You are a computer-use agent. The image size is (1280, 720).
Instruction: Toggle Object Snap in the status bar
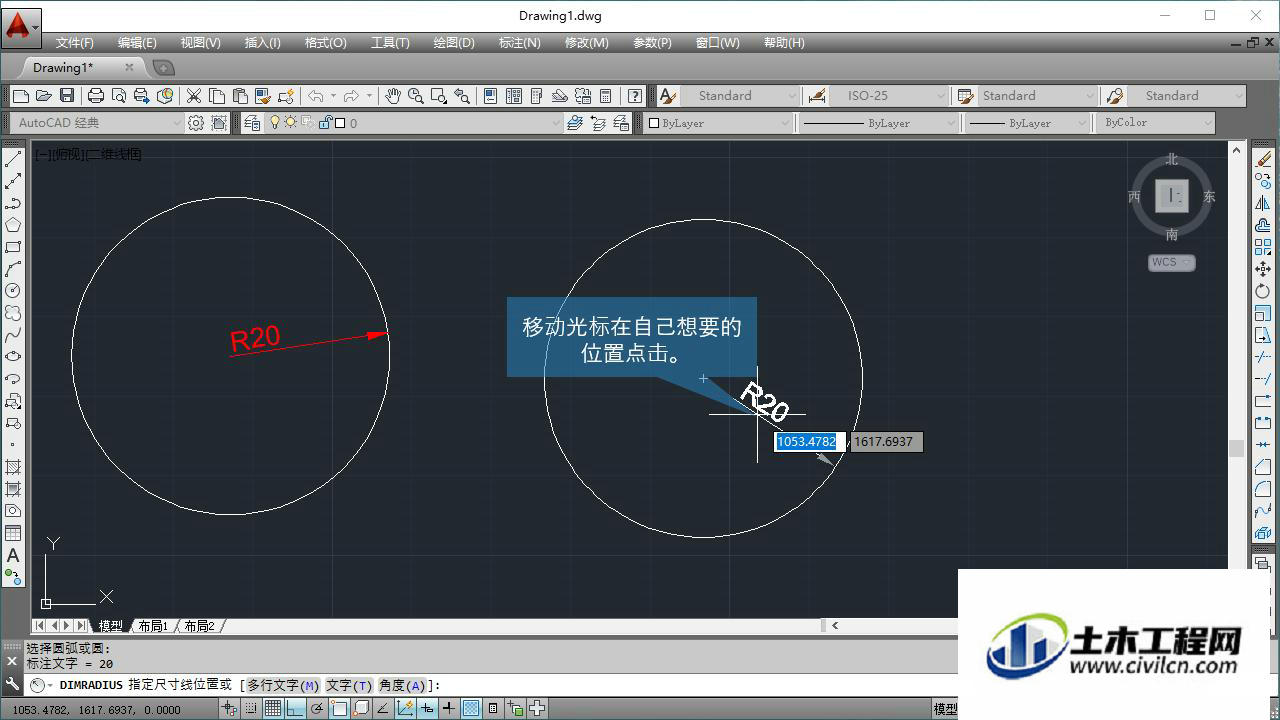coord(338,709)
